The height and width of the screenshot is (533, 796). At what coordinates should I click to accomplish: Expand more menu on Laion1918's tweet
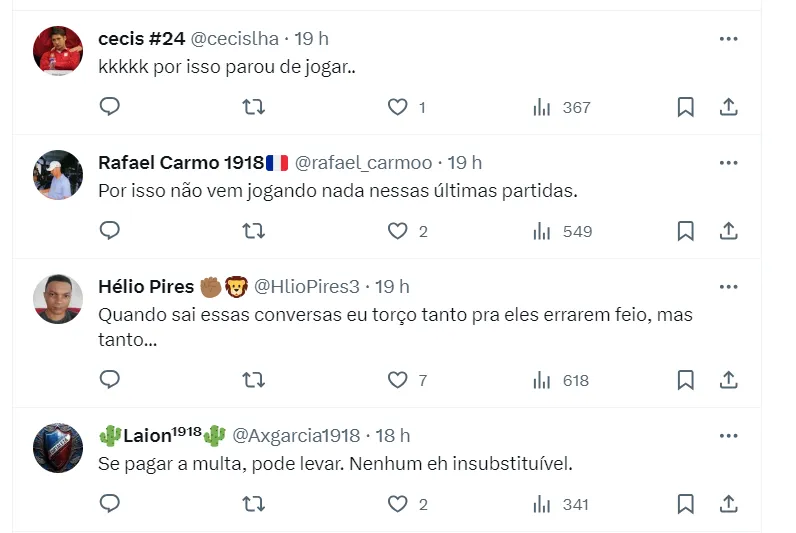click(729, 436)
